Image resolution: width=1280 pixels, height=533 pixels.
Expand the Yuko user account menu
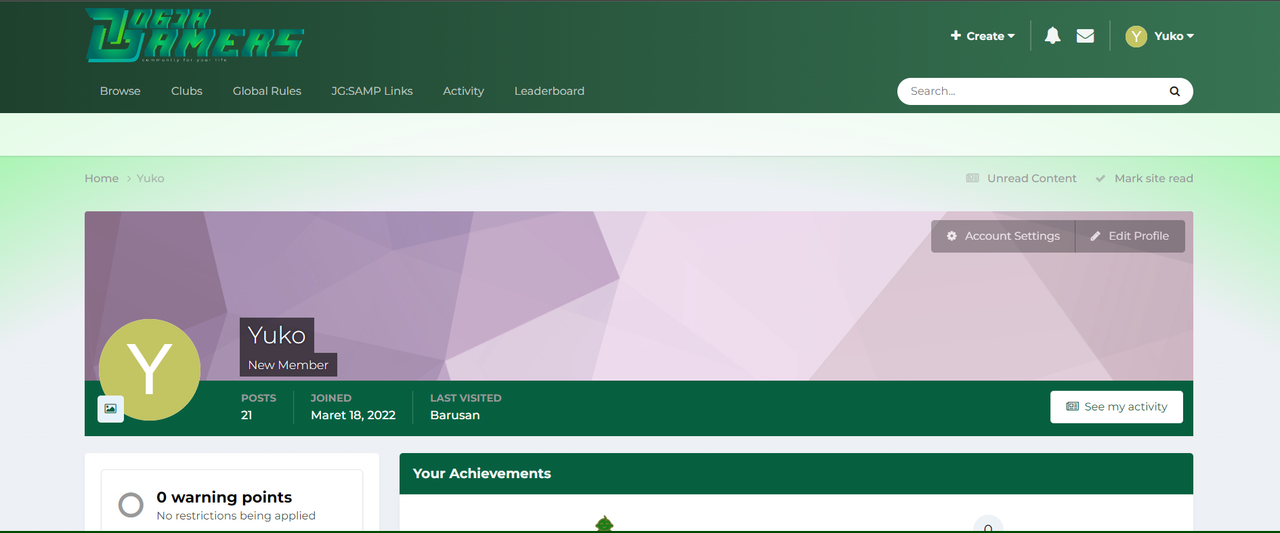pyautogui.click(x=1174, y=36)
